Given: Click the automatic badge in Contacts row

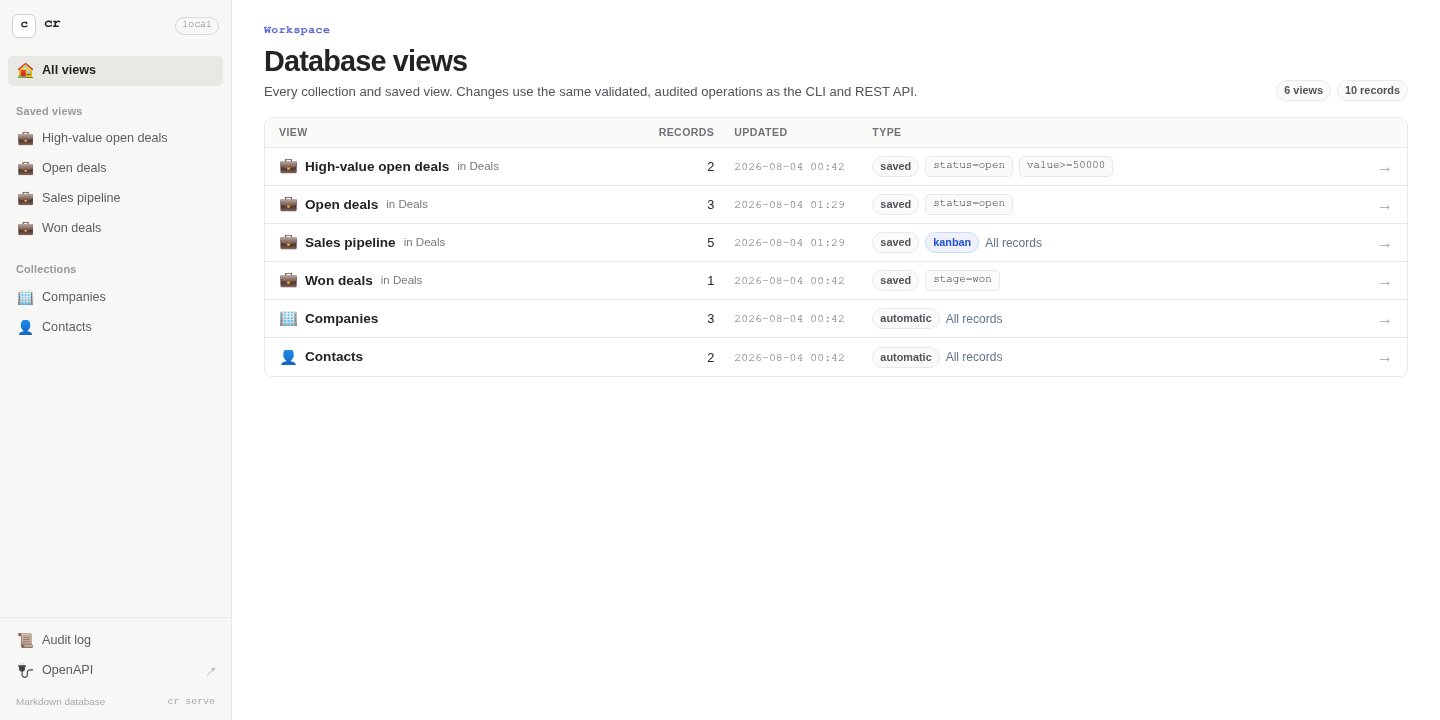Looking at the screenshot, I should click(906, 357).
